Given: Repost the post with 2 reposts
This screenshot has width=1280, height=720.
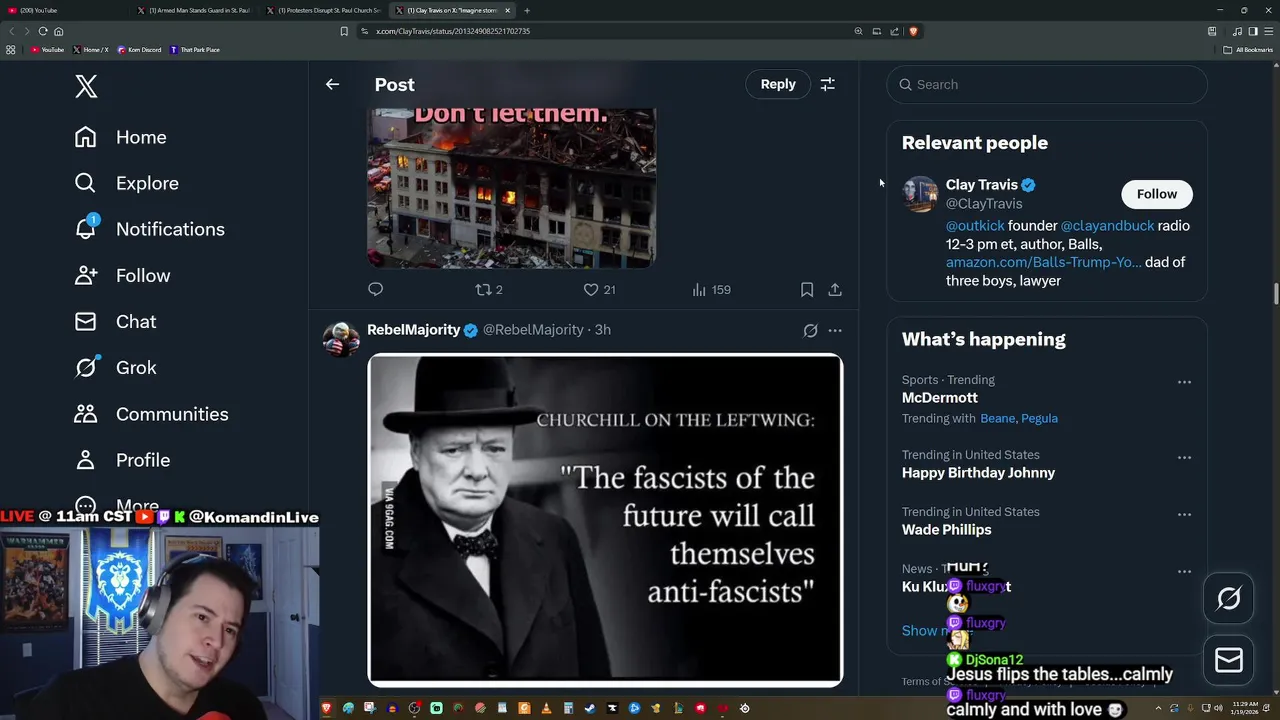Looking at the screenshot, I should 489,290.
